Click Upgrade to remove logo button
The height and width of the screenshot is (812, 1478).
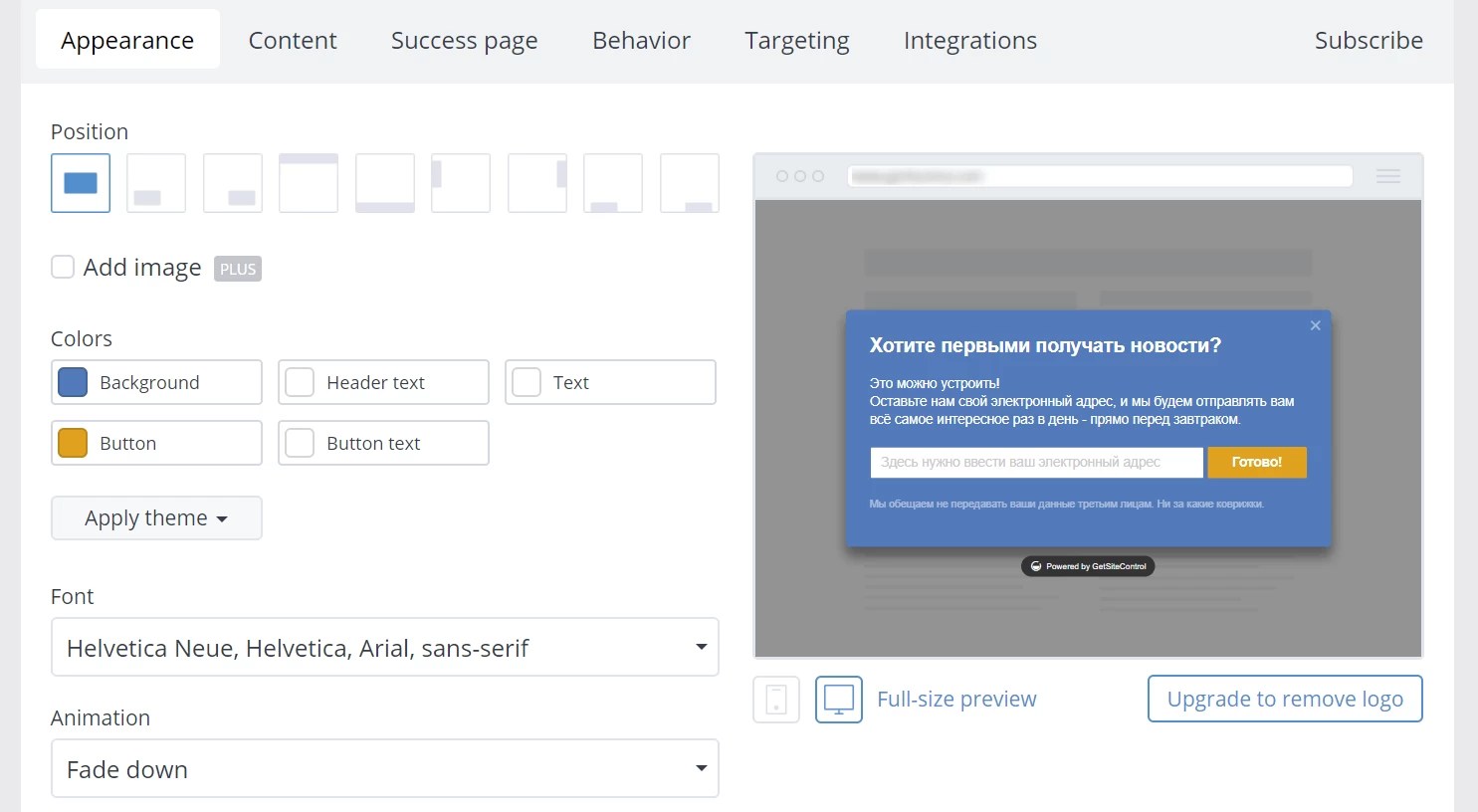tap(1285, 699)
